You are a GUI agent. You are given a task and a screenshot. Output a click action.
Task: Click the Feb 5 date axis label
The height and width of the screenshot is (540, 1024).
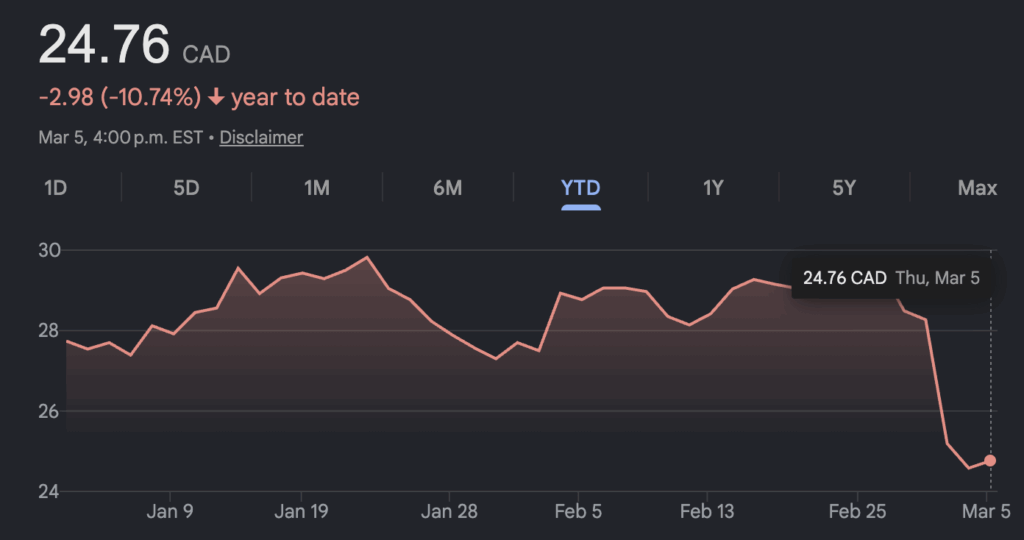click(579, 512)
